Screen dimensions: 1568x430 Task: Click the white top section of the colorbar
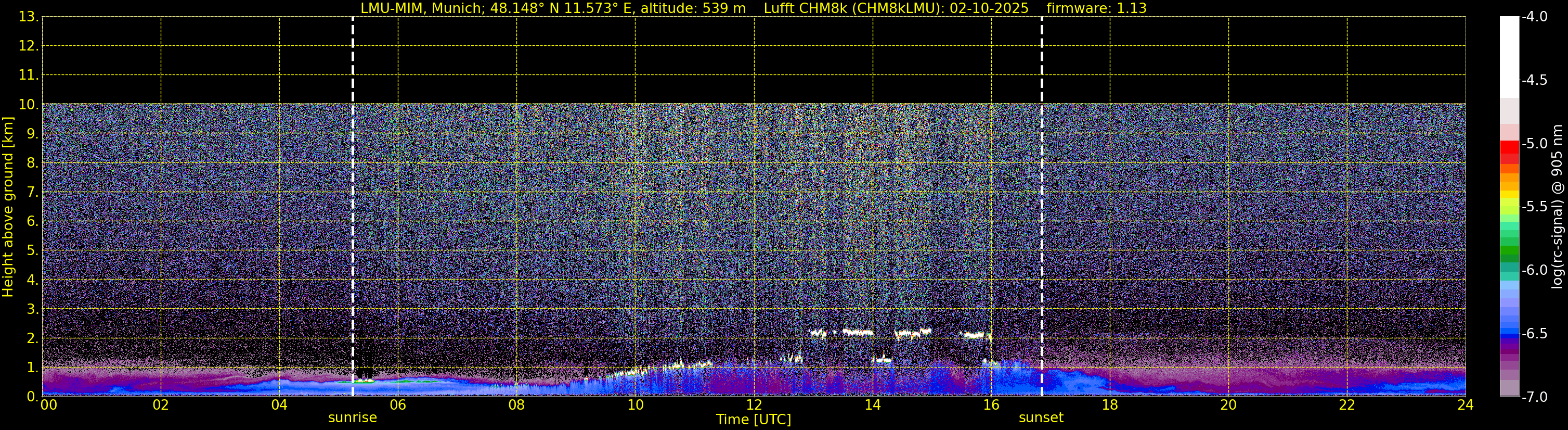pos(1510,57)
